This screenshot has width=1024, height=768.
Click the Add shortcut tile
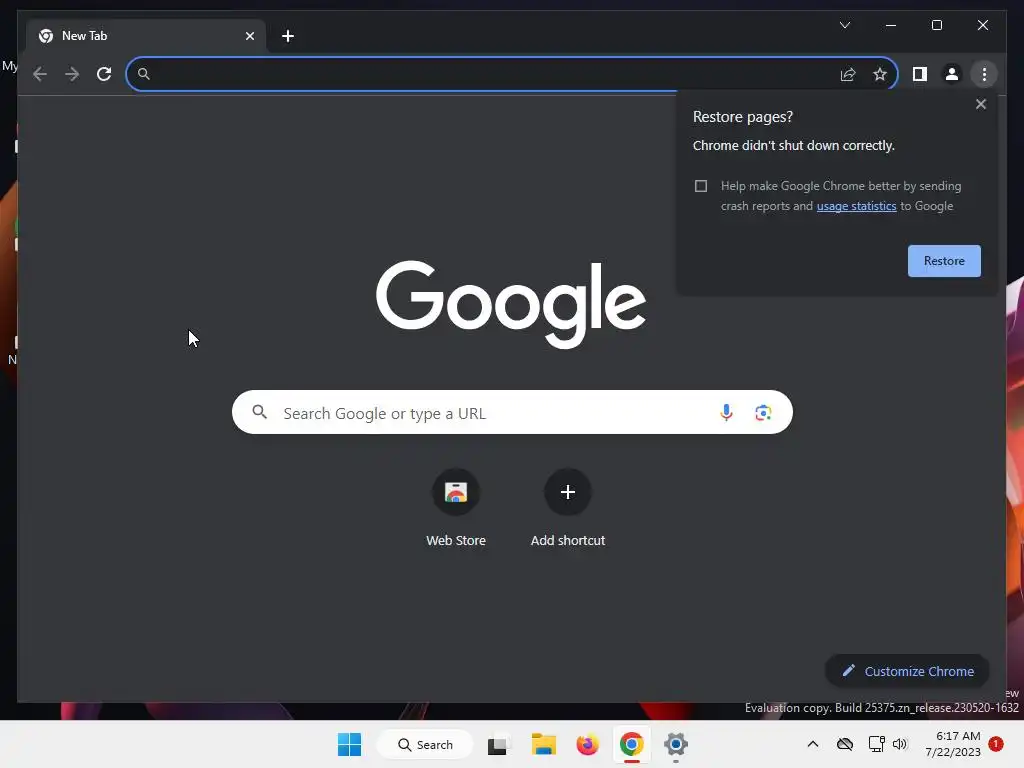[568, 509]
